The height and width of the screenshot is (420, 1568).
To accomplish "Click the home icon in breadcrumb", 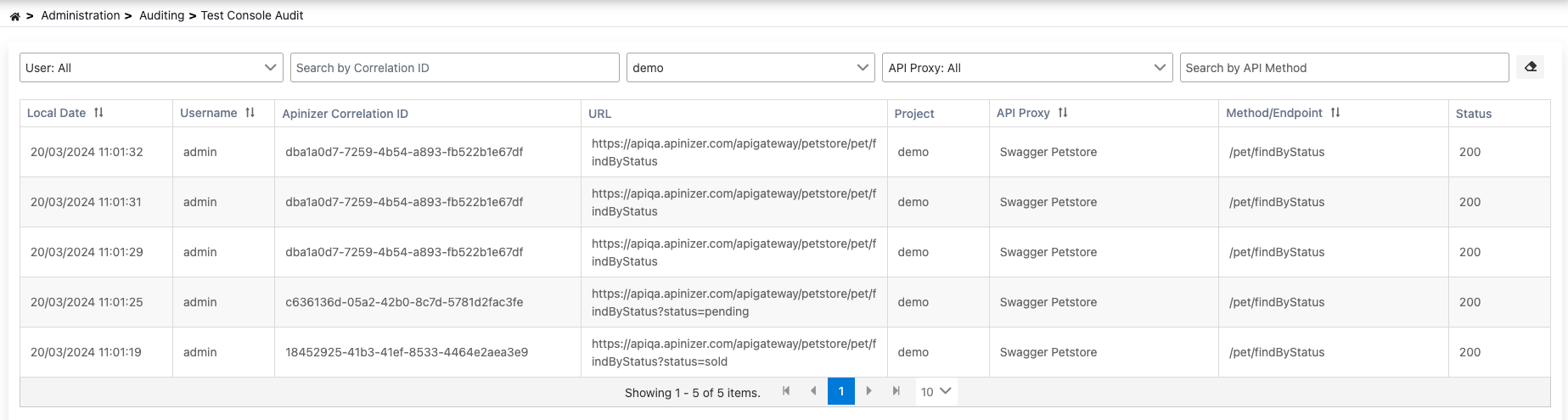I will [14, 16].
